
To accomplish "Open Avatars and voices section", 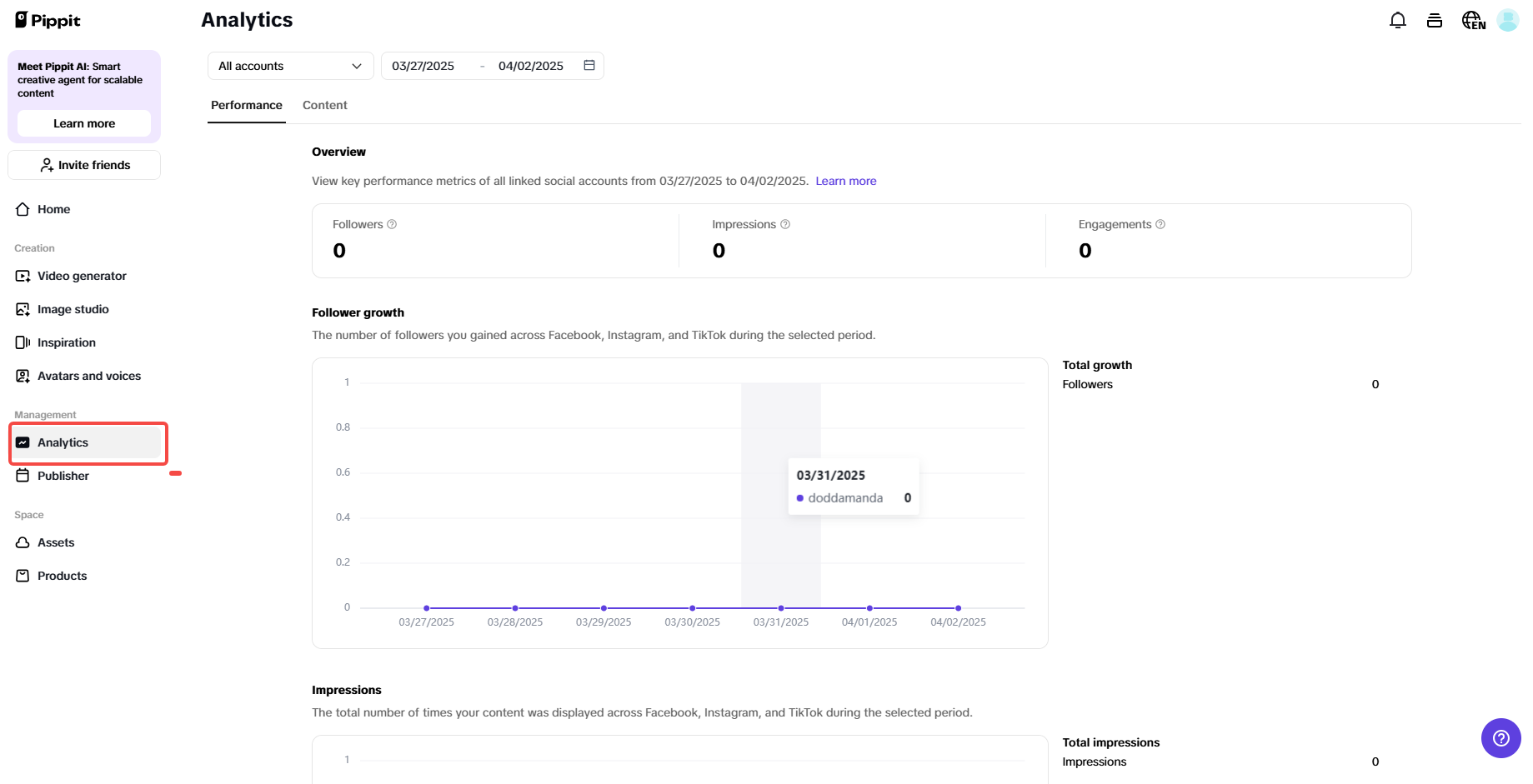I will [x=88, y=376].
